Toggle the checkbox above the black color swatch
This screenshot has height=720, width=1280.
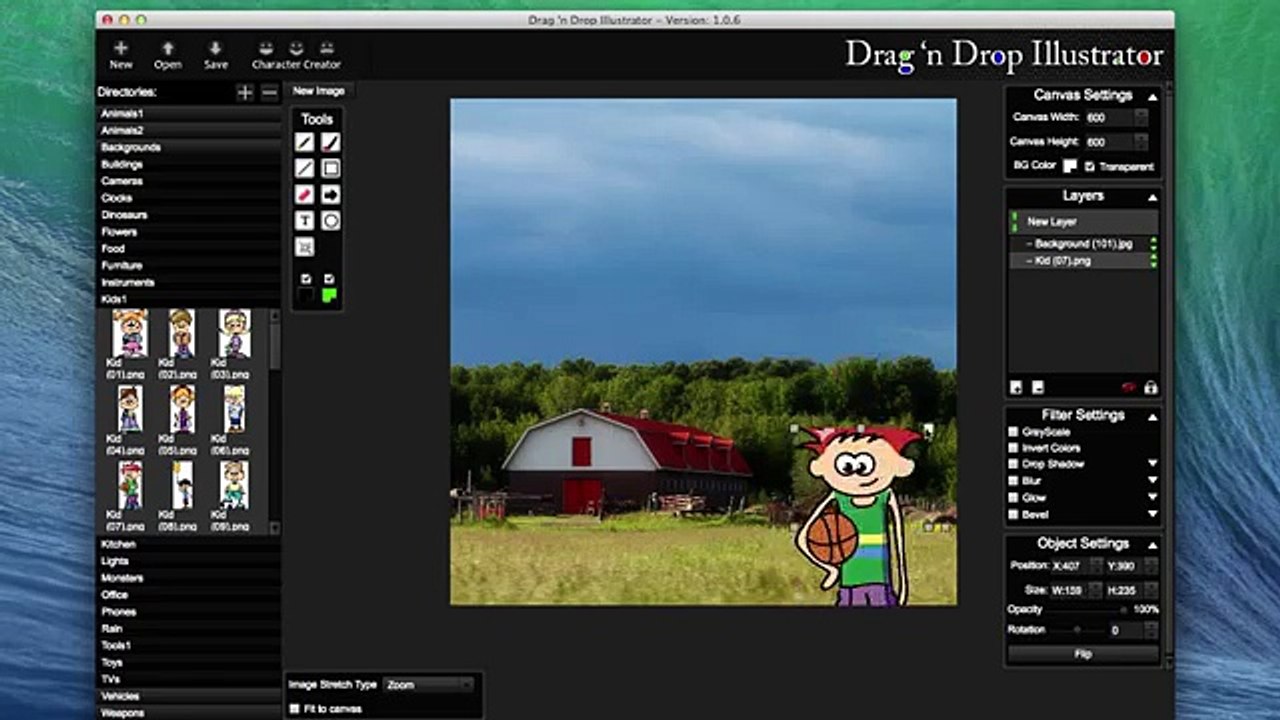coord(306,279)
